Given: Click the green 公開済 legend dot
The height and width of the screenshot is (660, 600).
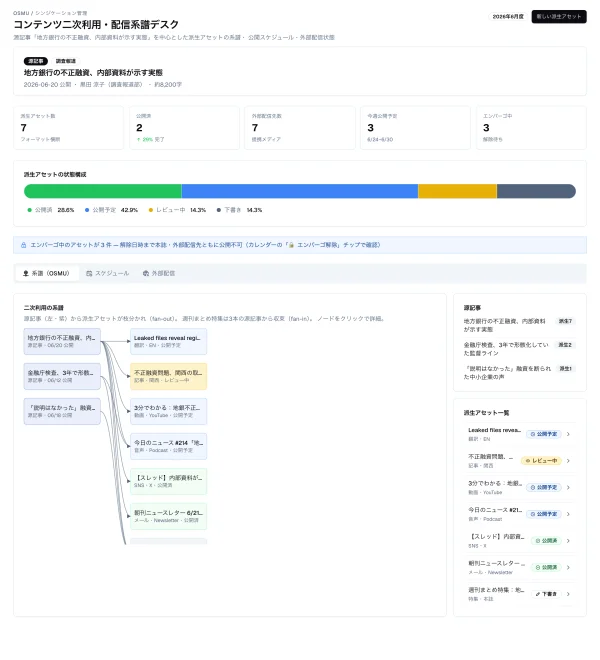Looking at the screenshot, I should point(29,210).
